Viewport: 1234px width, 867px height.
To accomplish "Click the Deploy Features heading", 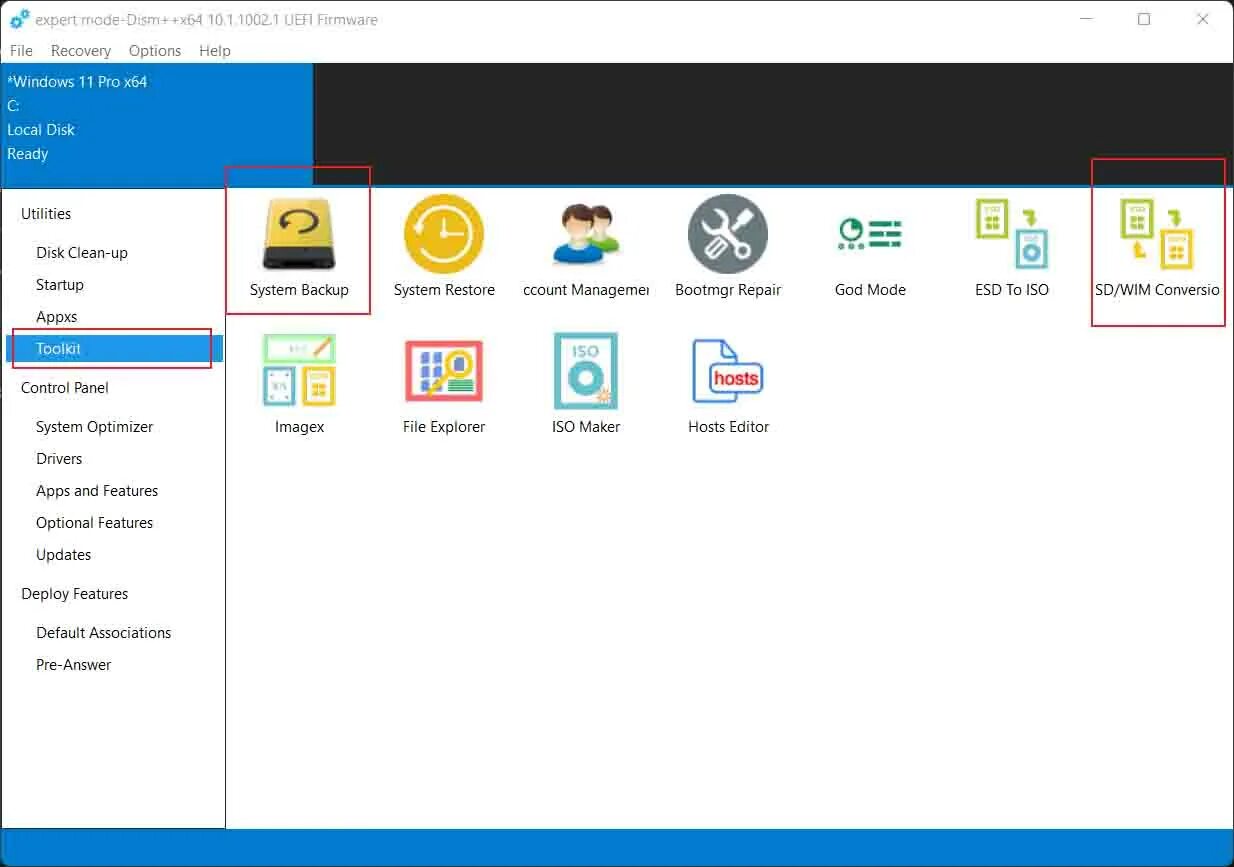I will click(x=75, y=593).
